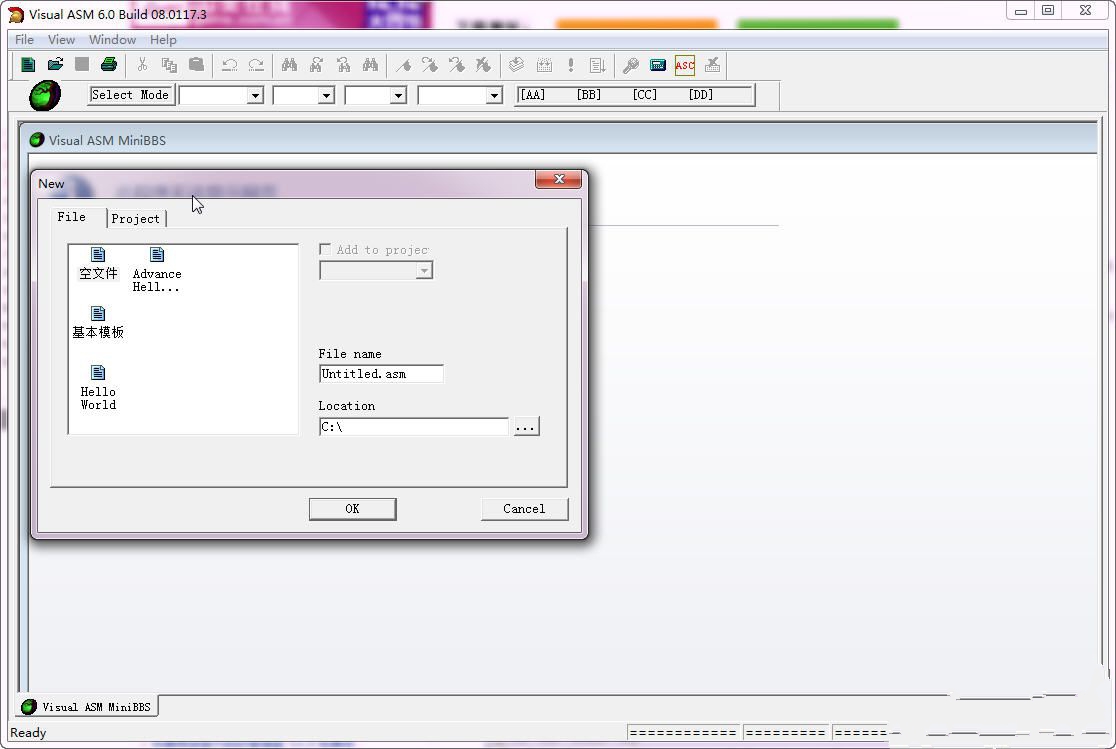Click the stacked layers build icon
Viewport: 1116px width, 749px height.
517,65
